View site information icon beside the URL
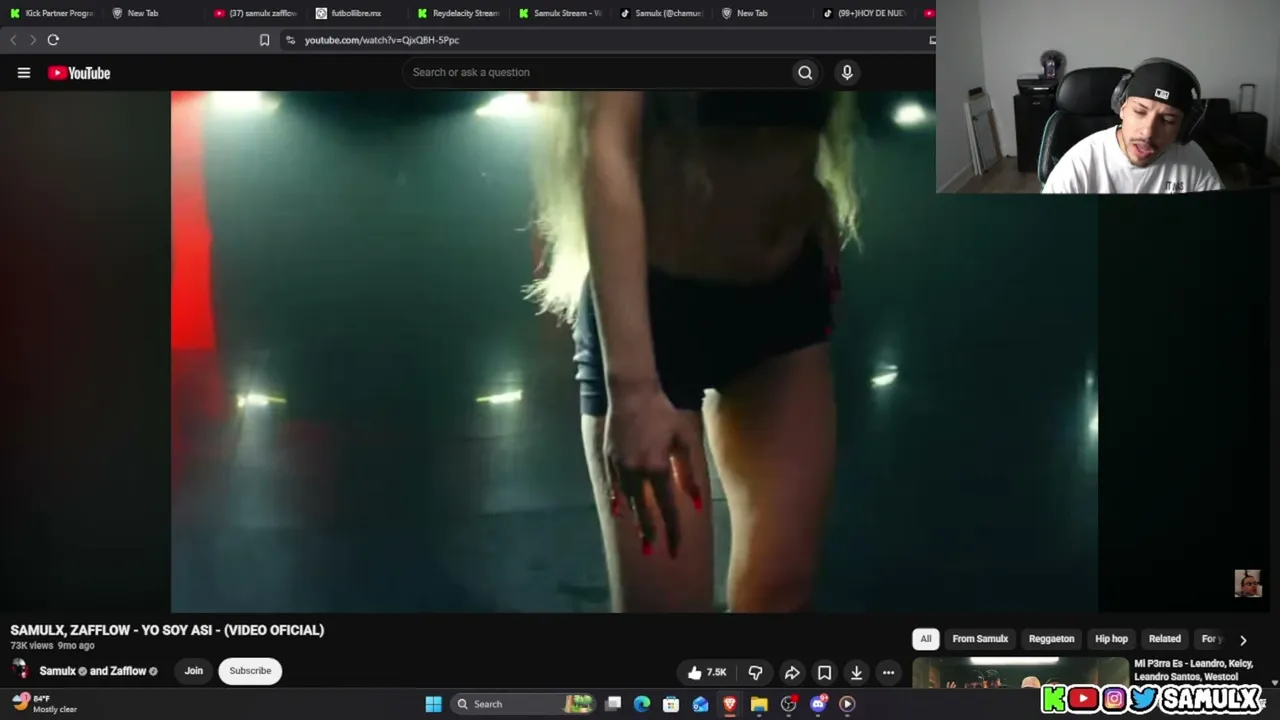1280x720 pixels. click(290, 40)
